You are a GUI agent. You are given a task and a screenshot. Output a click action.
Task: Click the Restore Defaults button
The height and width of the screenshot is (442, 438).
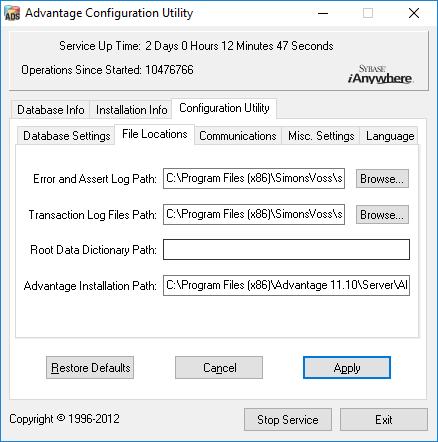(90, 368)
